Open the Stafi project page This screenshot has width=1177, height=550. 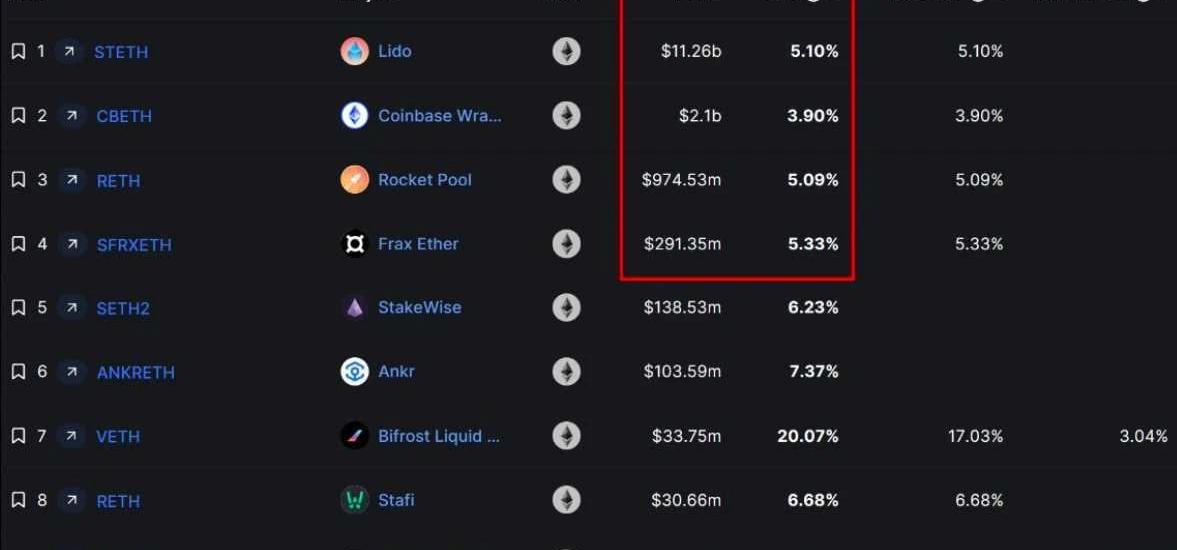[x=396, y=500]
